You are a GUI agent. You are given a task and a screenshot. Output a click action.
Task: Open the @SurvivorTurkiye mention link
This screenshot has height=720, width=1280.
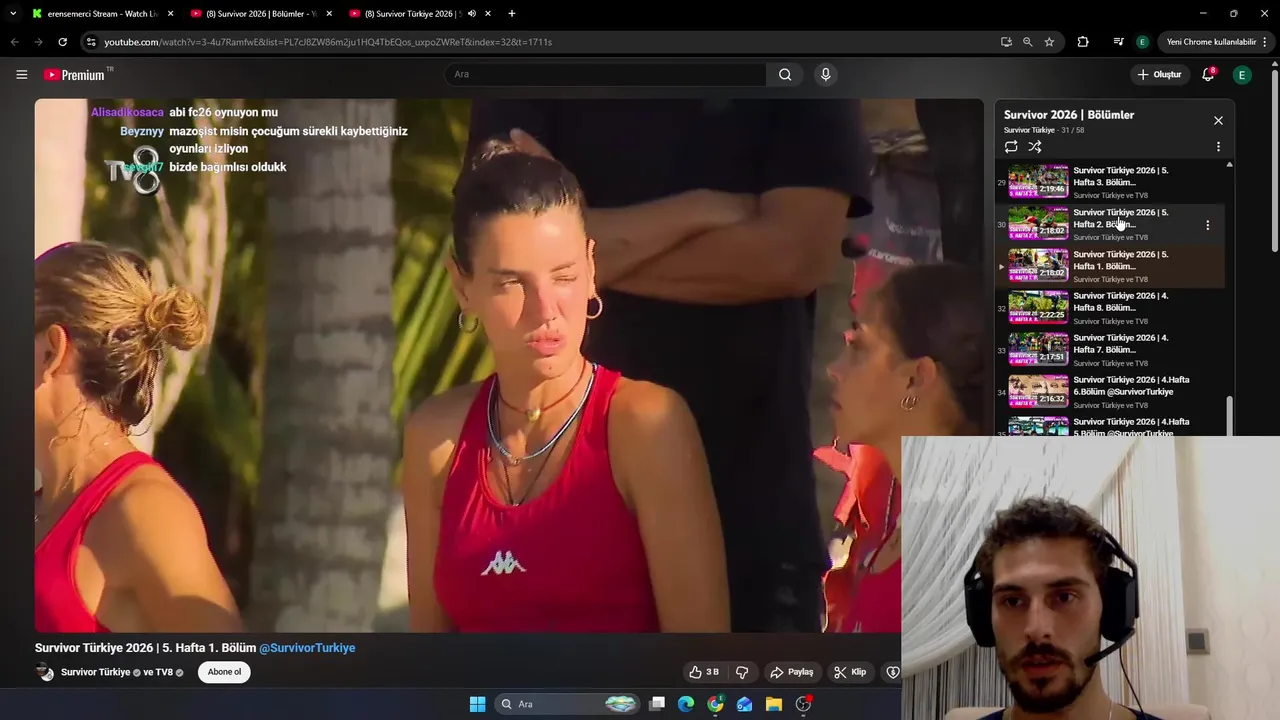(x=307, y=648)
